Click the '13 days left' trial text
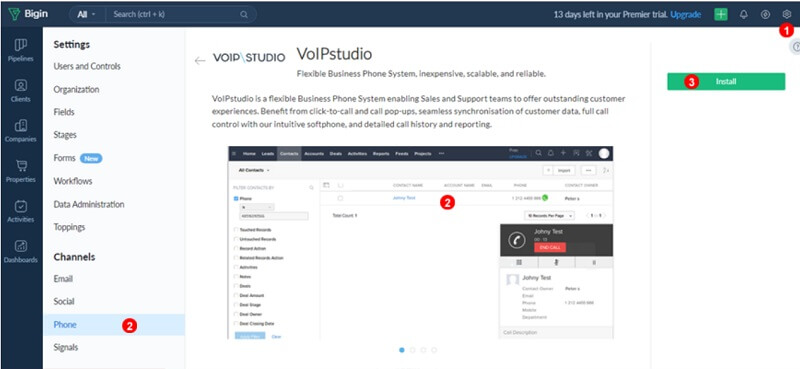Image resolution: width=800 pixels, height=369 pixels. click(x=611, y=14)
